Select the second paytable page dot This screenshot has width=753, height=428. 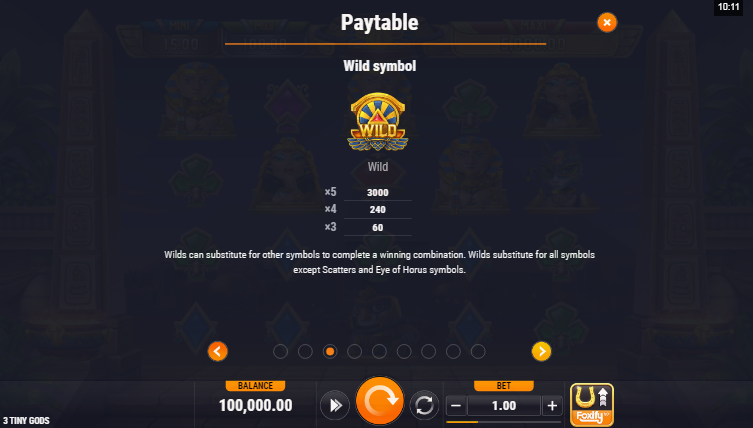click(305, 352)
